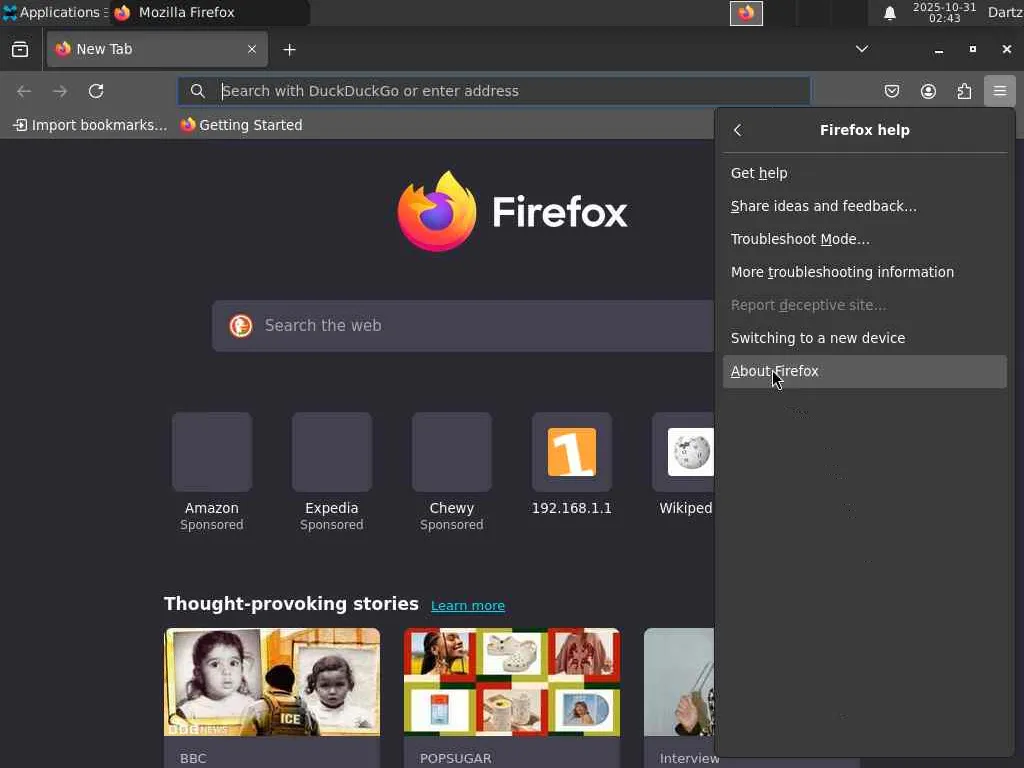This screenshot has width=1024, height=768.
Task: Close the New Tab tab
Action: pos(251,49)
